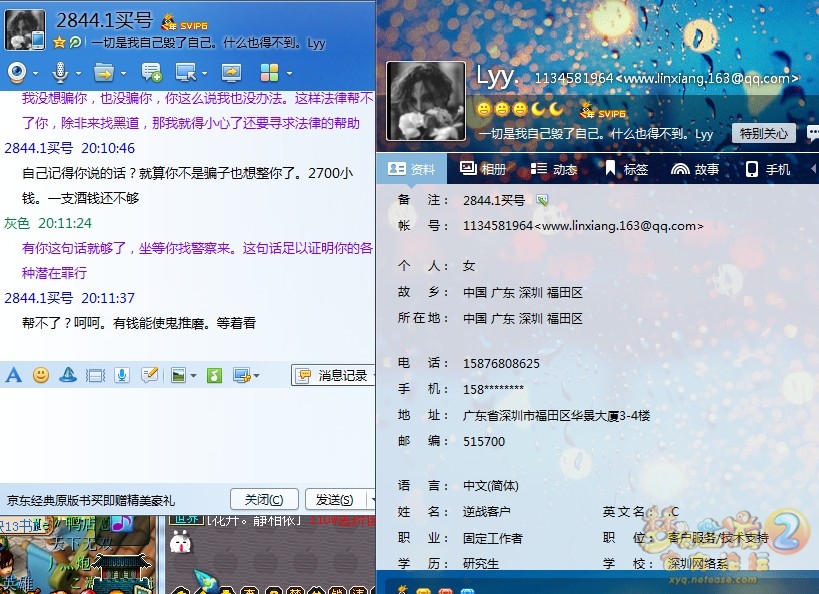Viewport: 819px width, 594px height.
Task: Click the 关闭 (Close) chat button
Action: (264, 499)
